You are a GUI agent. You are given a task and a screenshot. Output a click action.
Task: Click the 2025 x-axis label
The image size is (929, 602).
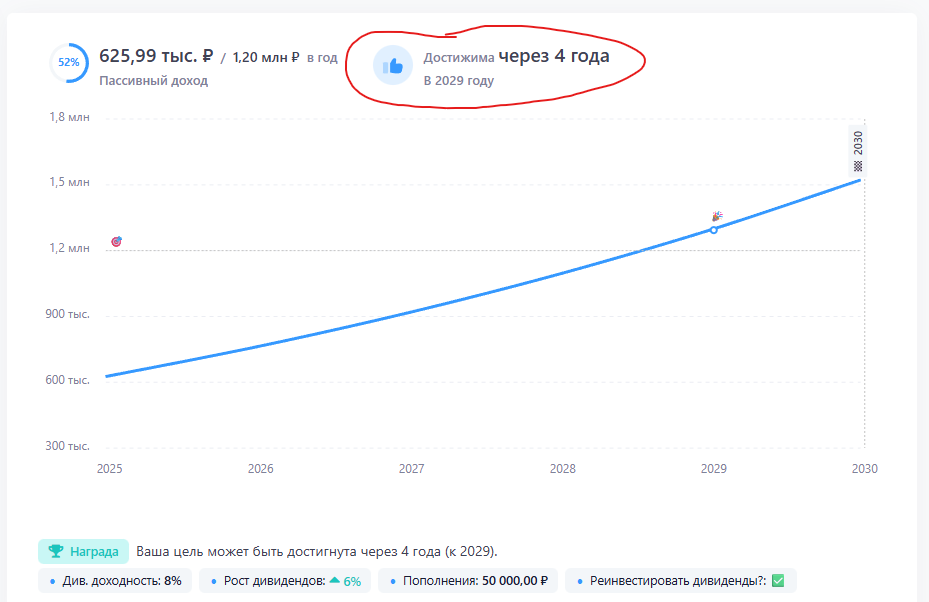pyautogui.click(x=110, y=469)
